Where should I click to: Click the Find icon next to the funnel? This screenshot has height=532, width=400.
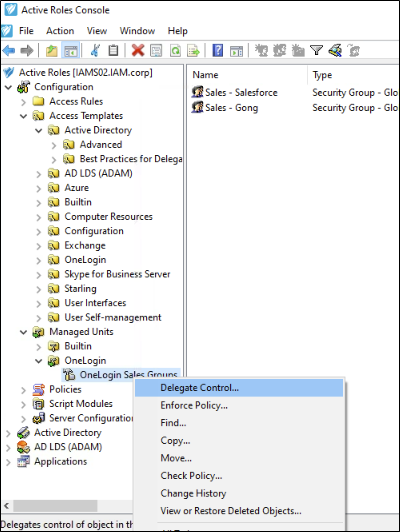click(x=335, y=51)
